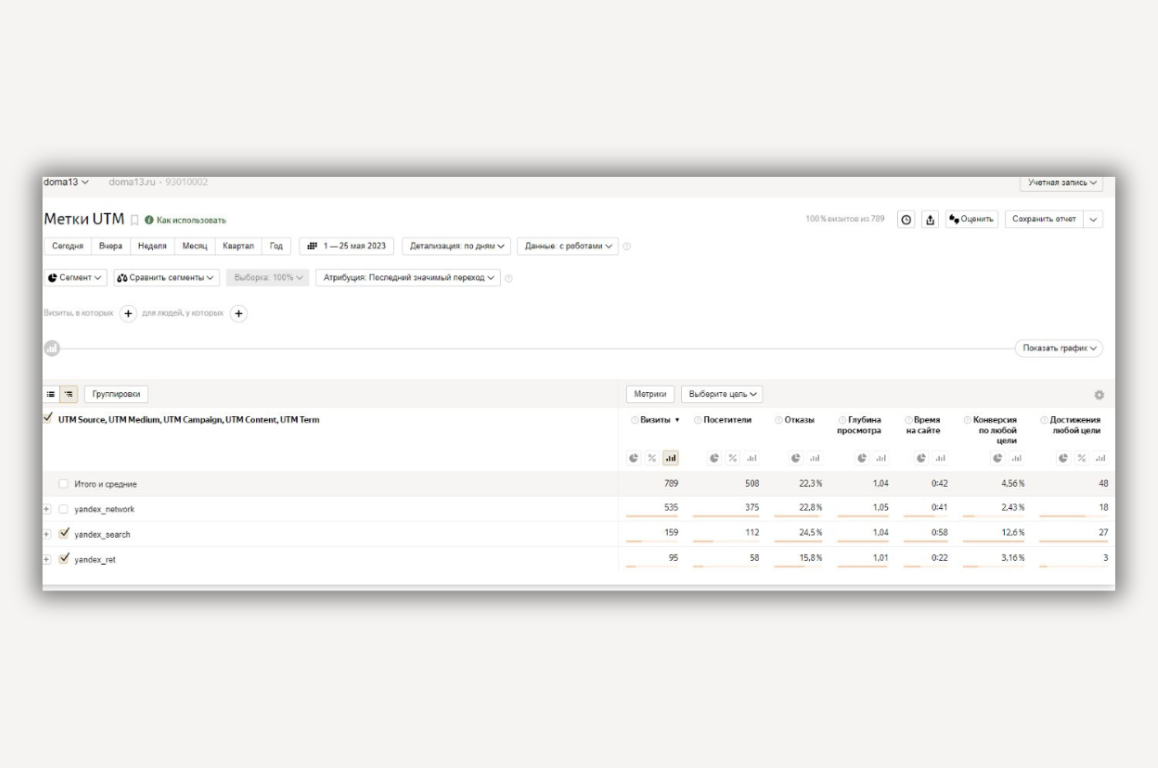Select percent icon under Визиты
Screen dimensions: 1158x768
(652, 459)
